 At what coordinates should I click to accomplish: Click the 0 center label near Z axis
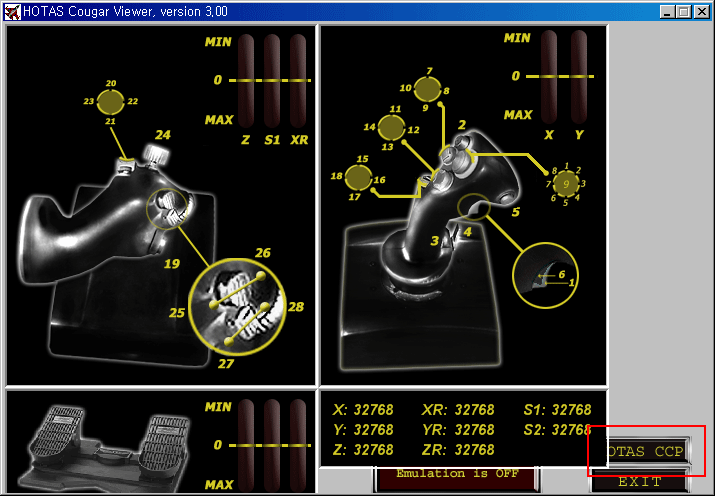(x=218, y=80)
